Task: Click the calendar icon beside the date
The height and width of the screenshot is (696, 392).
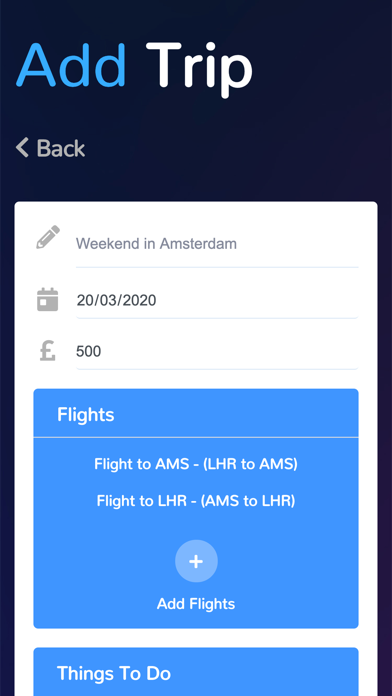Action: point(48,299)
